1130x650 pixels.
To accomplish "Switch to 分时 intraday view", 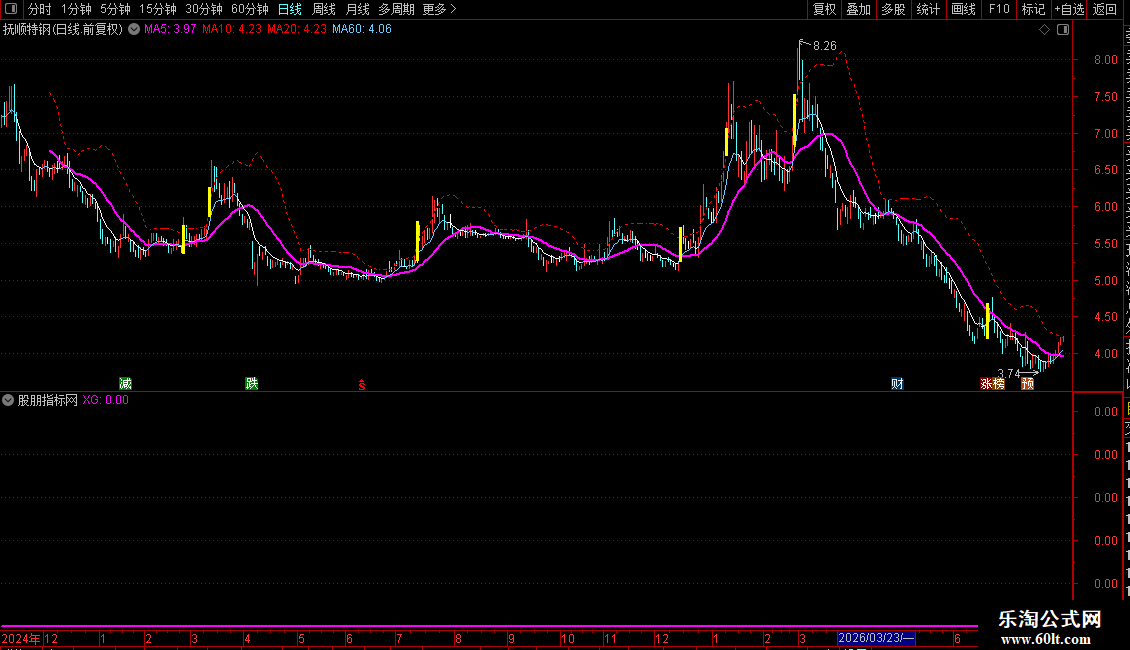I will click(40, 9).
